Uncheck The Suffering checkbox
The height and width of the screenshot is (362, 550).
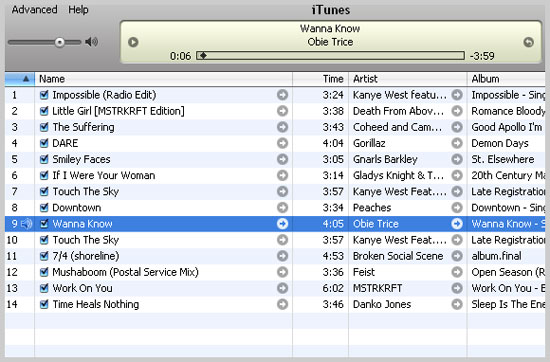44,127
